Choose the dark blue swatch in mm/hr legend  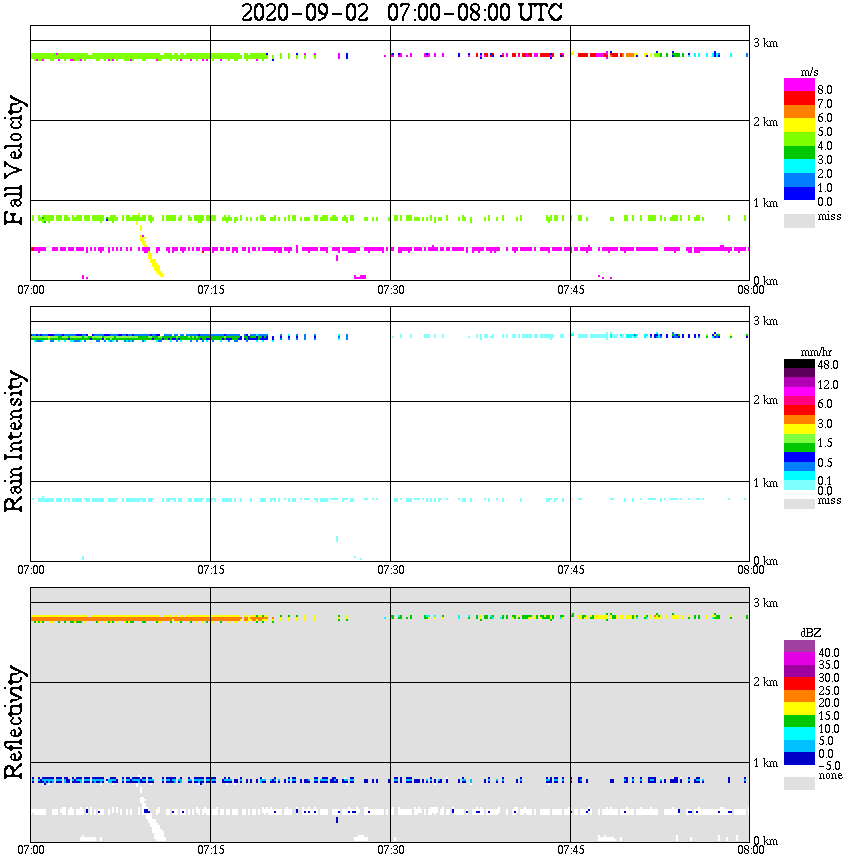tap(799, 457)
